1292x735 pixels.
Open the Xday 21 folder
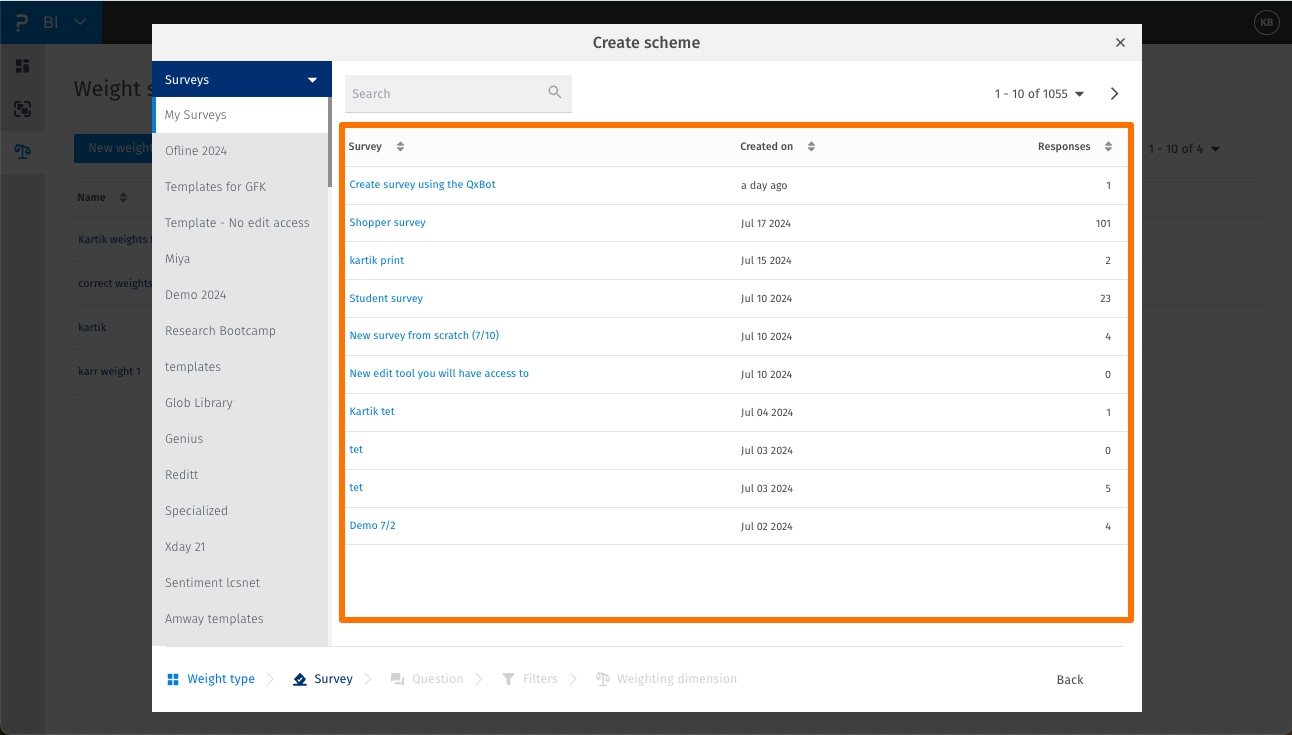click(240, 547)
